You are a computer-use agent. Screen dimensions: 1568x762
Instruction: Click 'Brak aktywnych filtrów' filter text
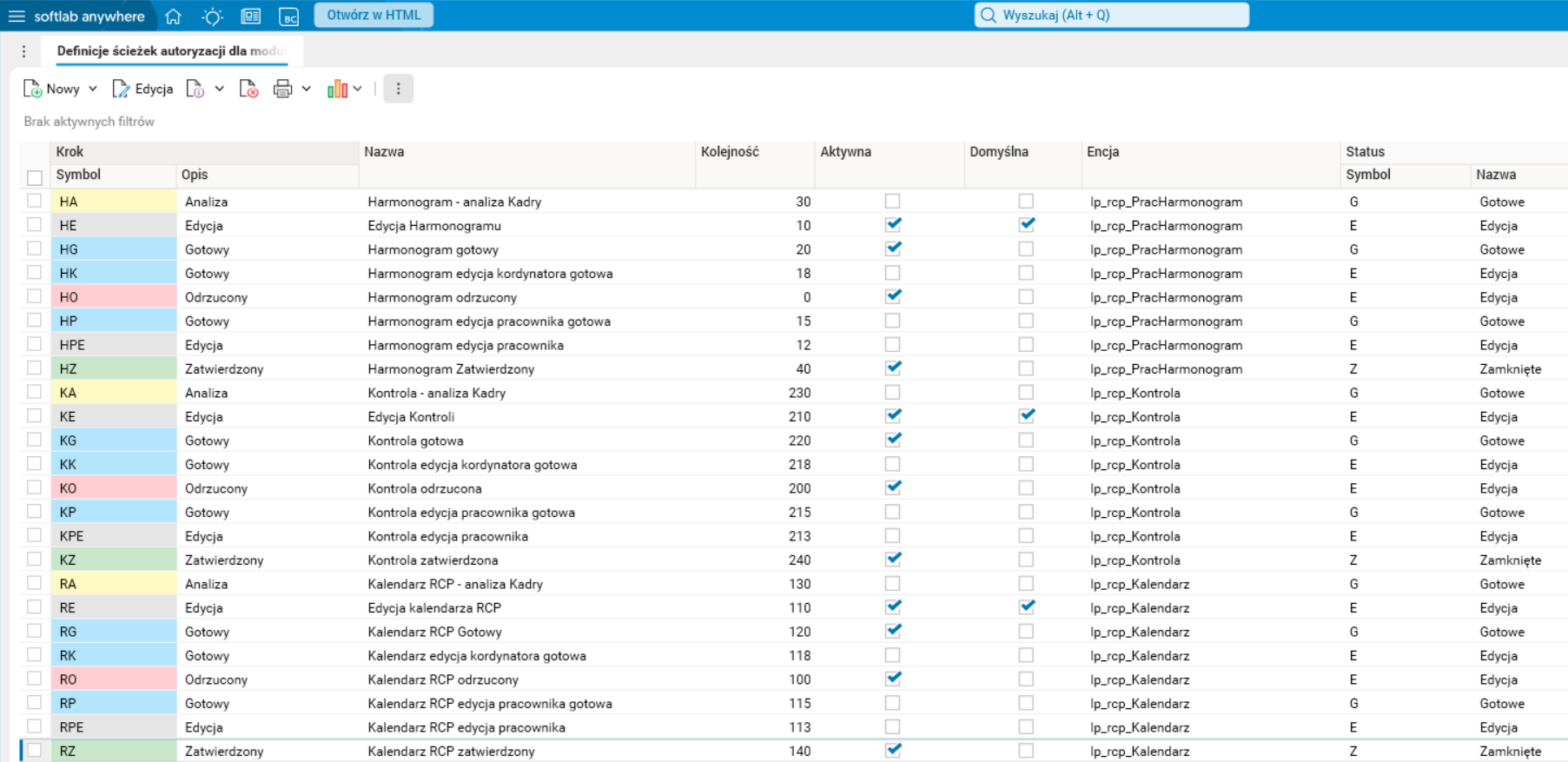(x=89, y=122)
